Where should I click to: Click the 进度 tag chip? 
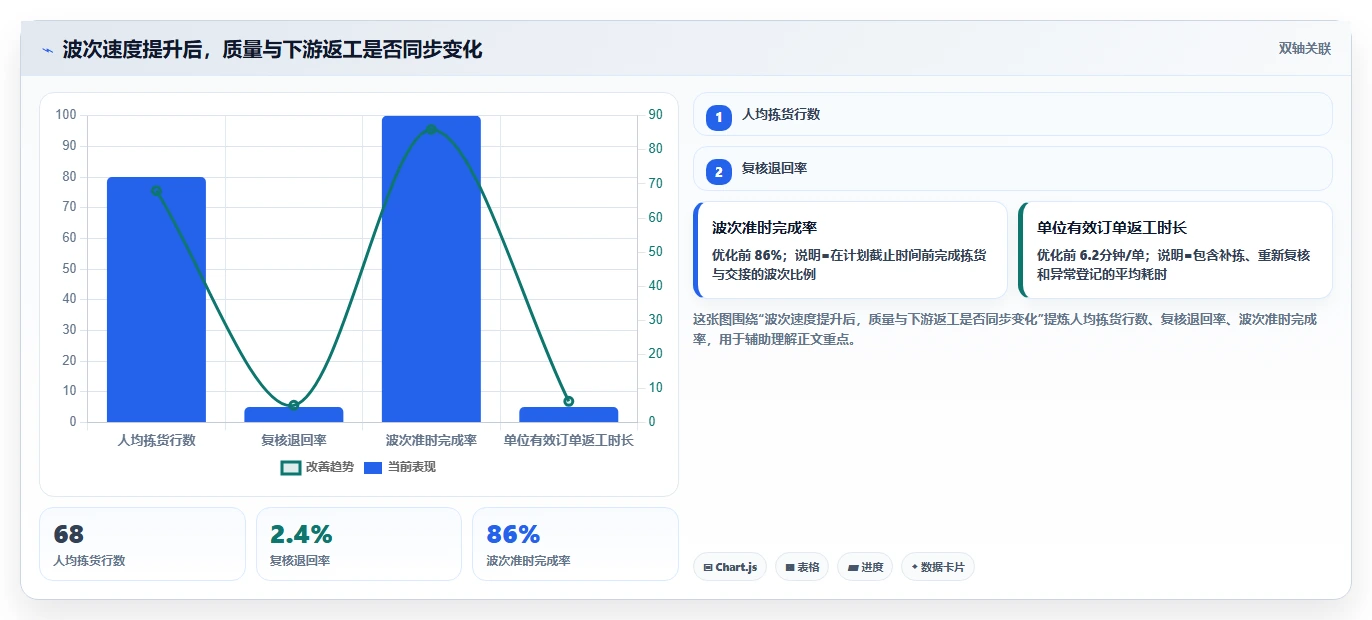click(x=865, y=567)
